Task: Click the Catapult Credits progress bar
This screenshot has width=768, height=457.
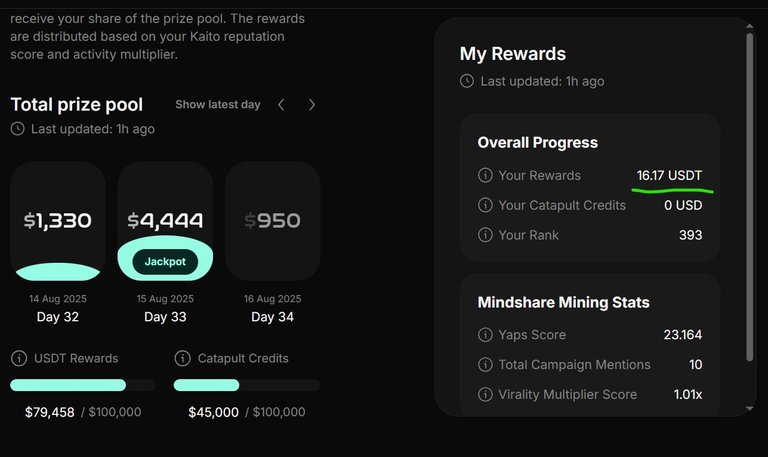Action: (247, 385)
